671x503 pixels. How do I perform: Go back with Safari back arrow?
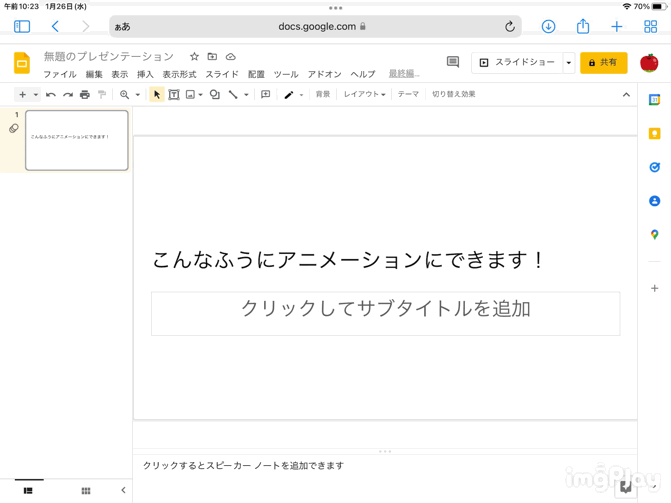click(x=55, y=27)
